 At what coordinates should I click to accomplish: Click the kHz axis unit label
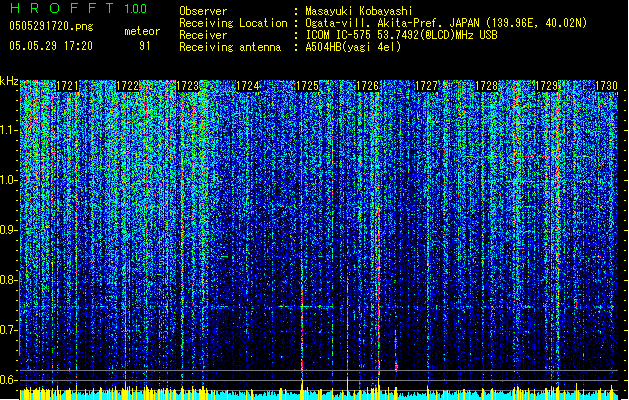point(9,81)
